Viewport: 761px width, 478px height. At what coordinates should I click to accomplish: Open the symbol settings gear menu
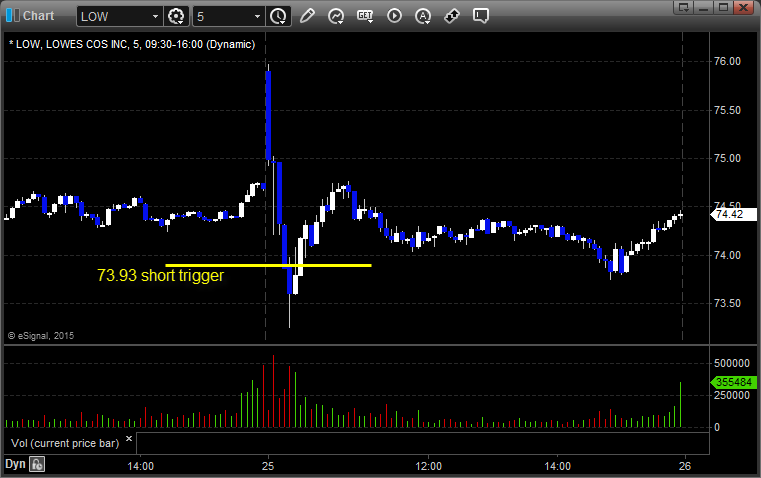coord(176,16)
